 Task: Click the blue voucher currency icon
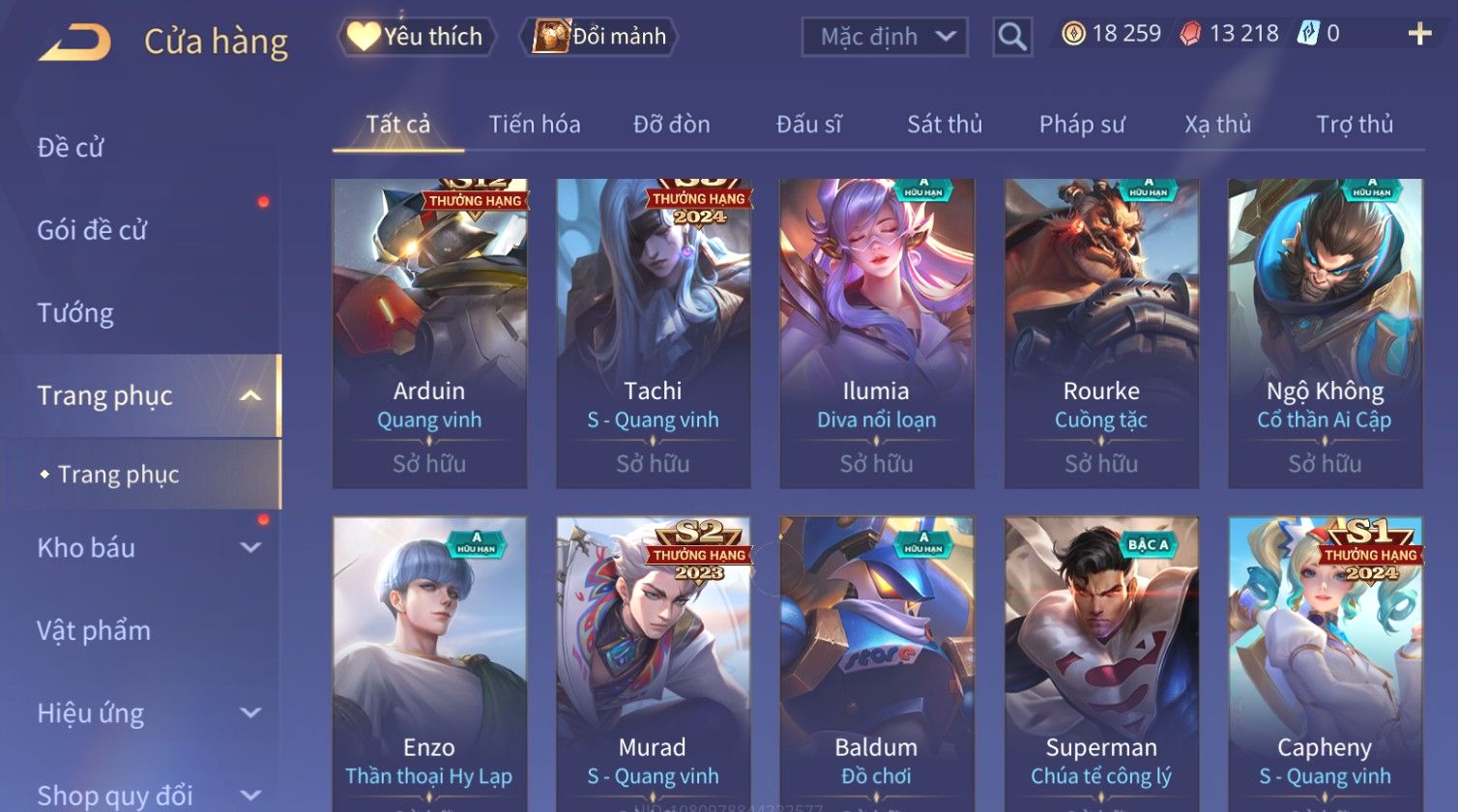click(x=1308, y=34)
